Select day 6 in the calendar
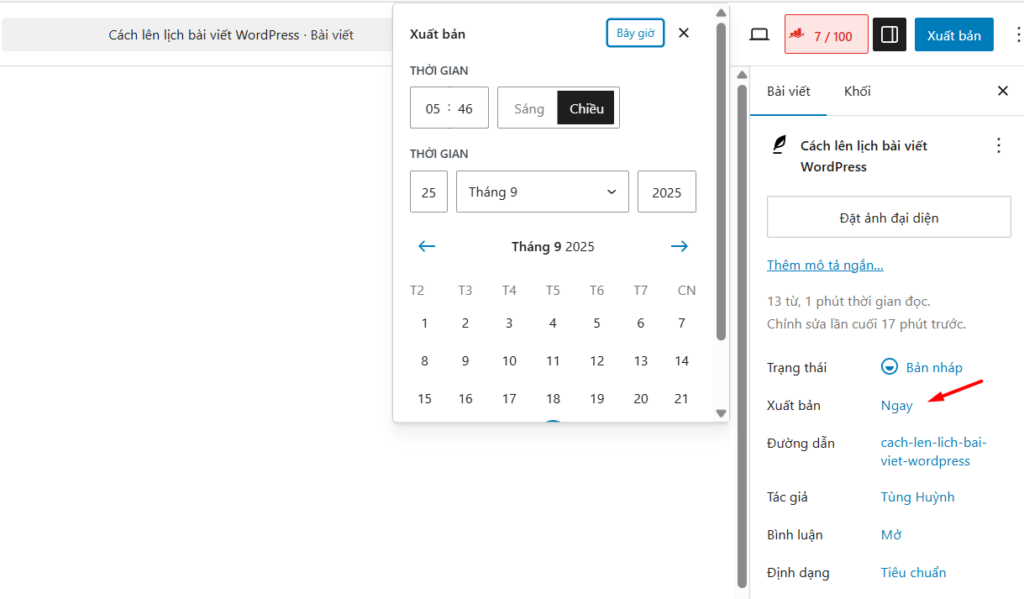The width and height of the screenshot is (1024, 599). point(641,323)
